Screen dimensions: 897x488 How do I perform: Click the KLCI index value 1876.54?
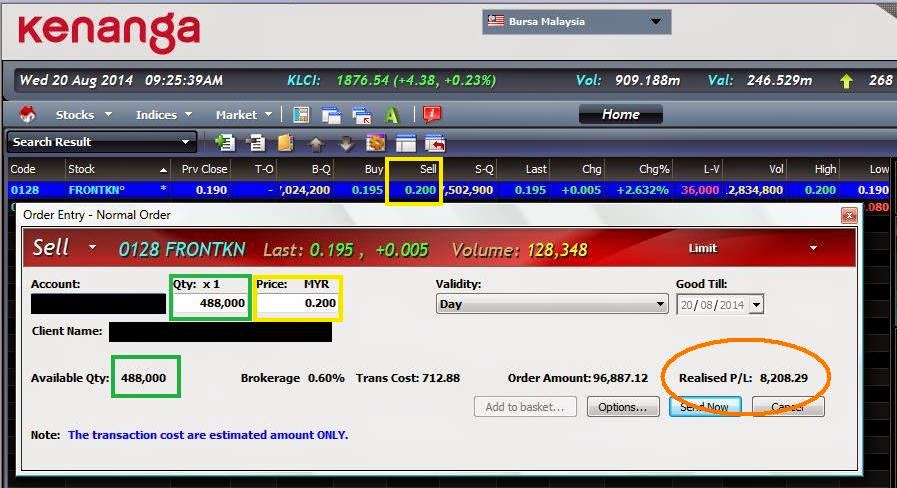[363, 80]
